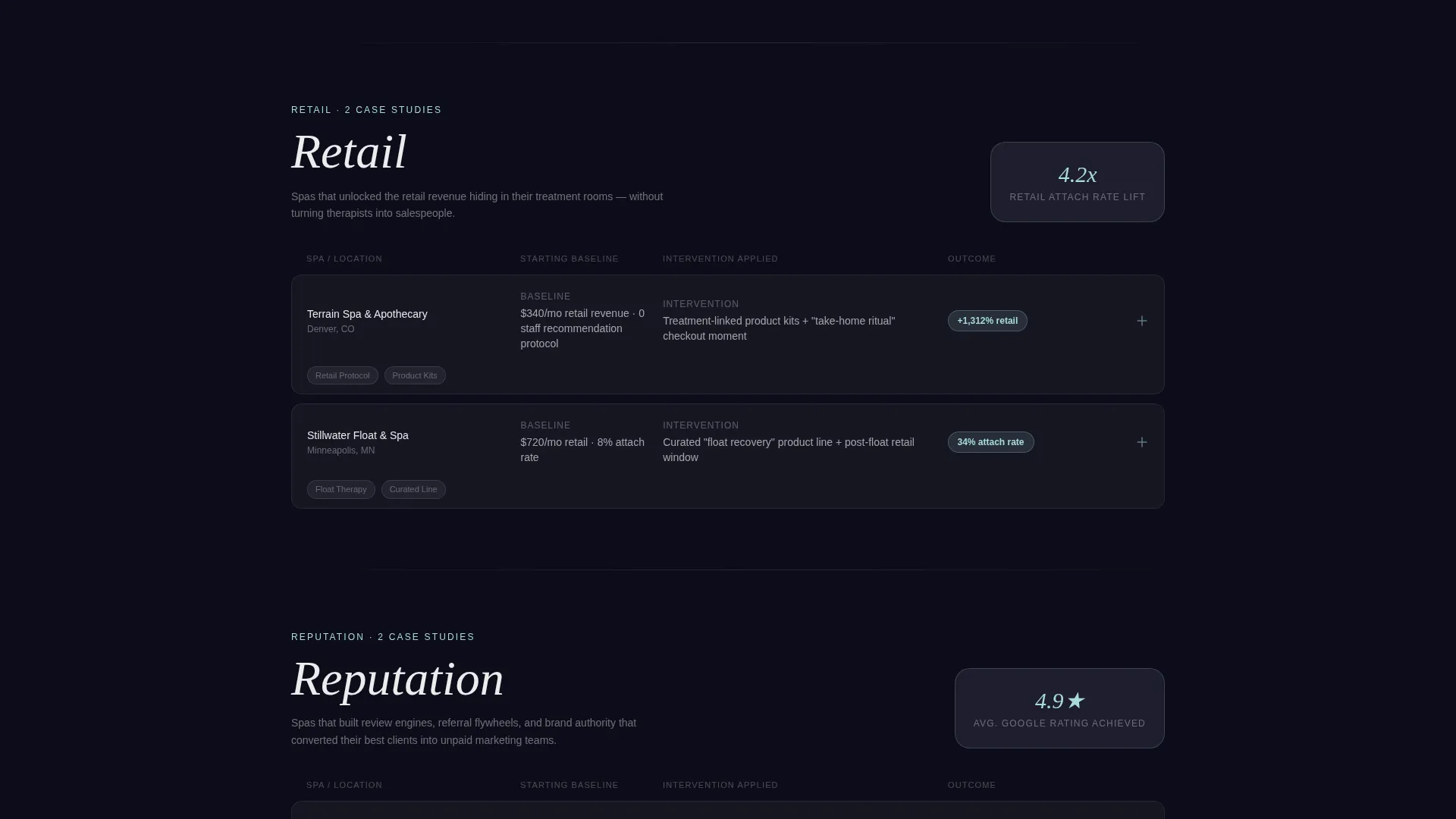This screenshot has width=1456, height=819.
Task: Click Reputation table's SPA / LOCATION column header
Action: click(344, 785)
